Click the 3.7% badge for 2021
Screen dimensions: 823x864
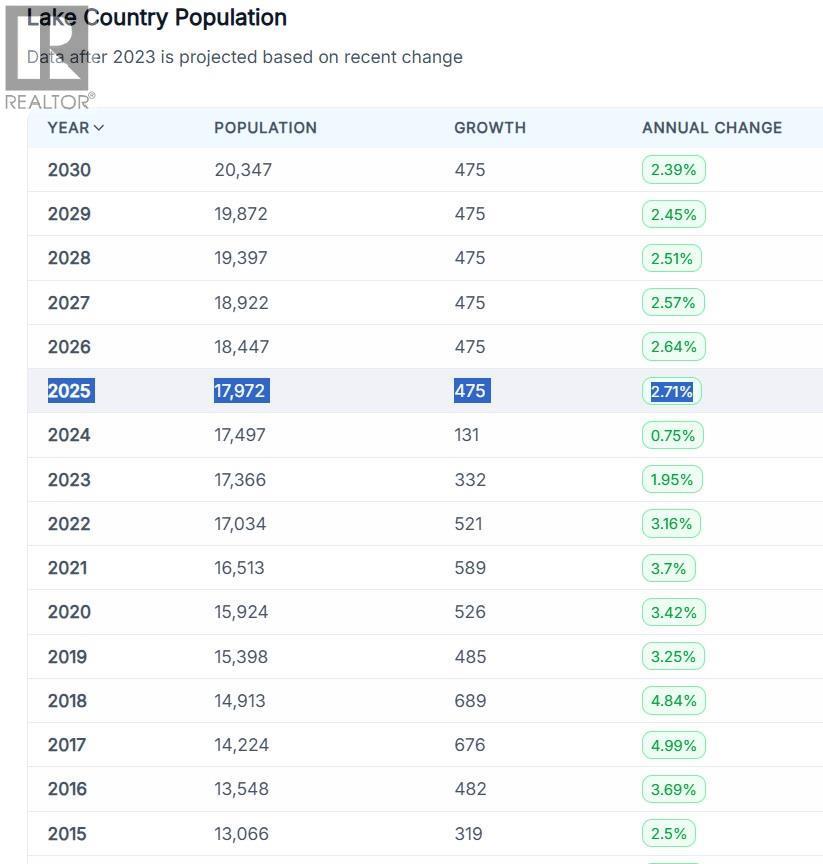pyautogui.click(x=668, y=568)
